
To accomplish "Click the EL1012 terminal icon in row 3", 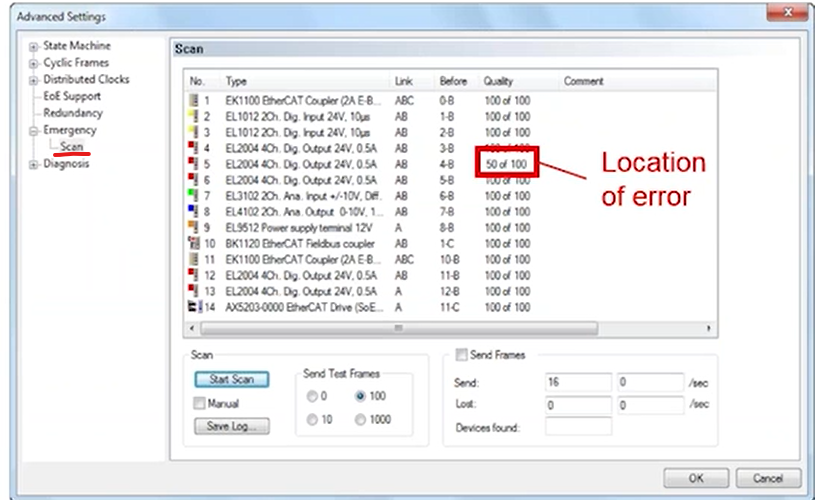I will tap(193, 132).
